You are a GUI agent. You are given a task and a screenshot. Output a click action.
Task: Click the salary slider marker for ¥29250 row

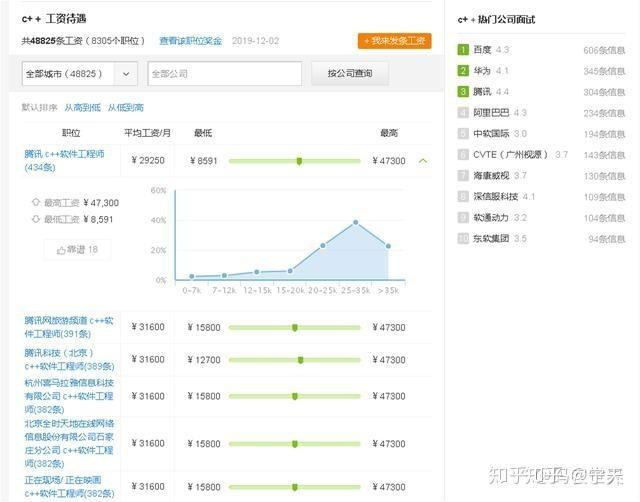click(299, 161)
